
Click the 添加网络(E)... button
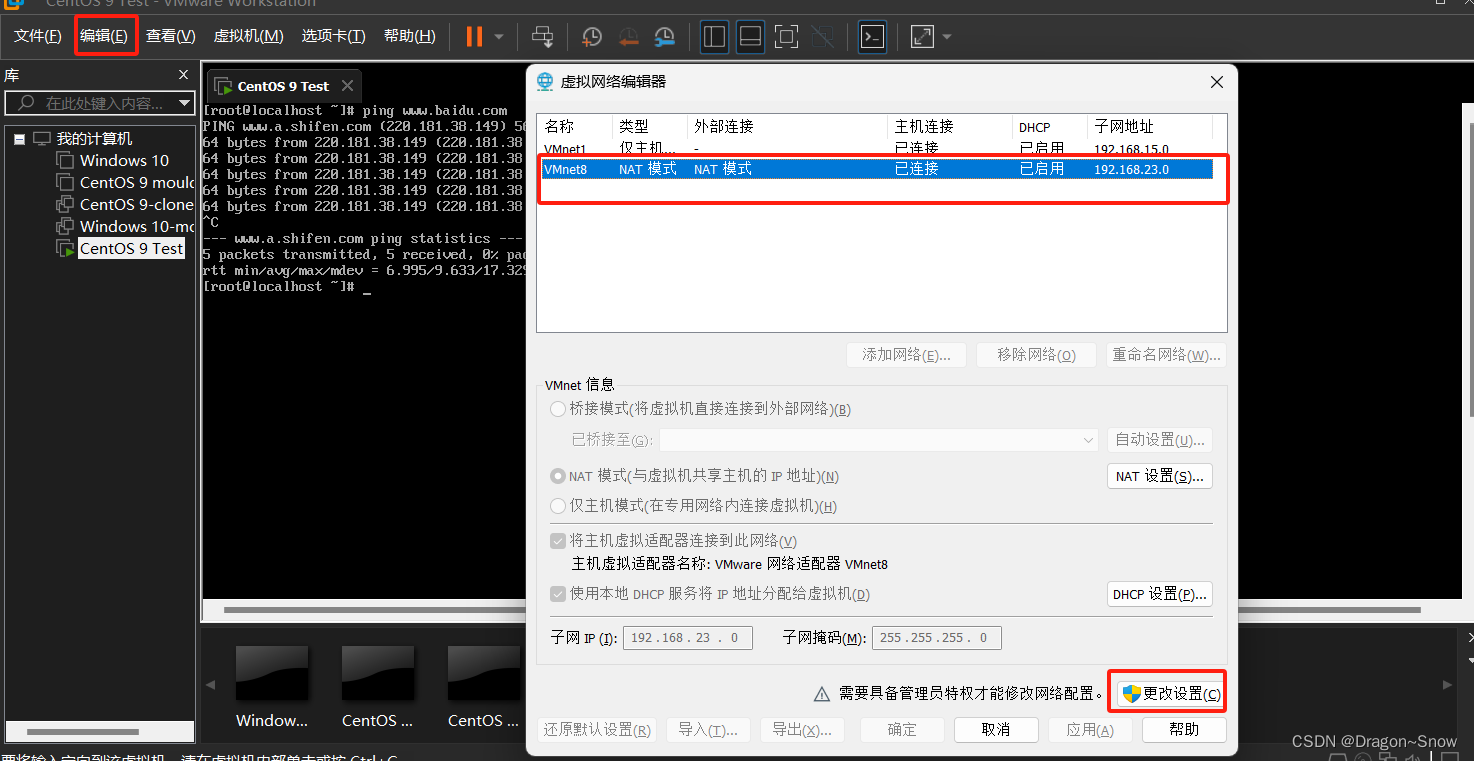point(906,355)
